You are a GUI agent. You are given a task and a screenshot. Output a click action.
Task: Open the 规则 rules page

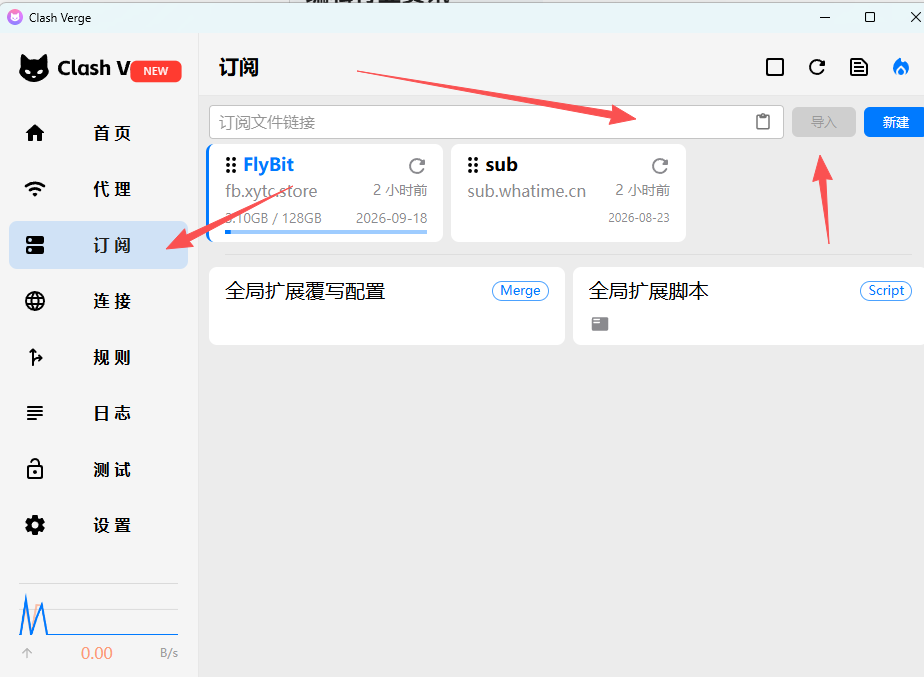pos(98,357)
